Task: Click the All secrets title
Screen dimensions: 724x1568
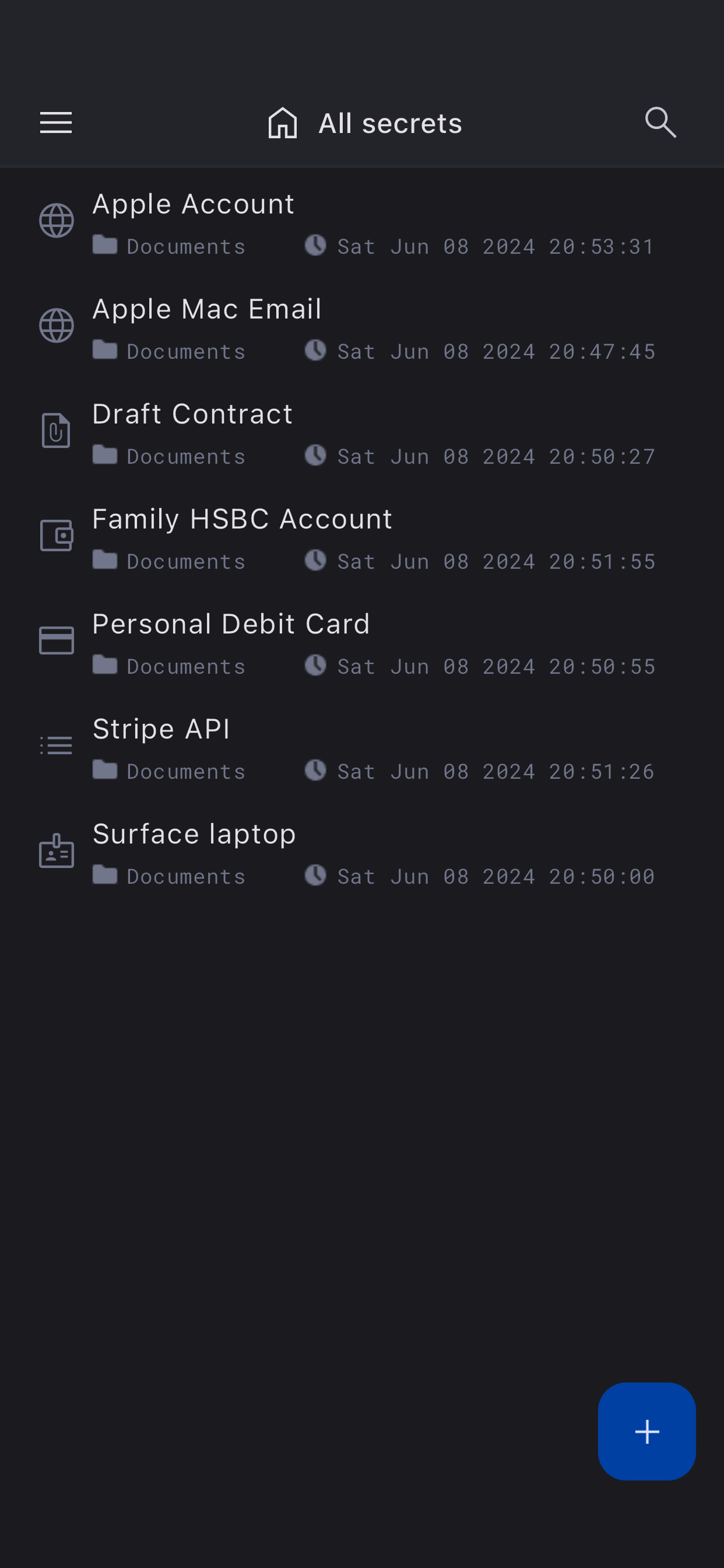Action: tap(390, 124)
